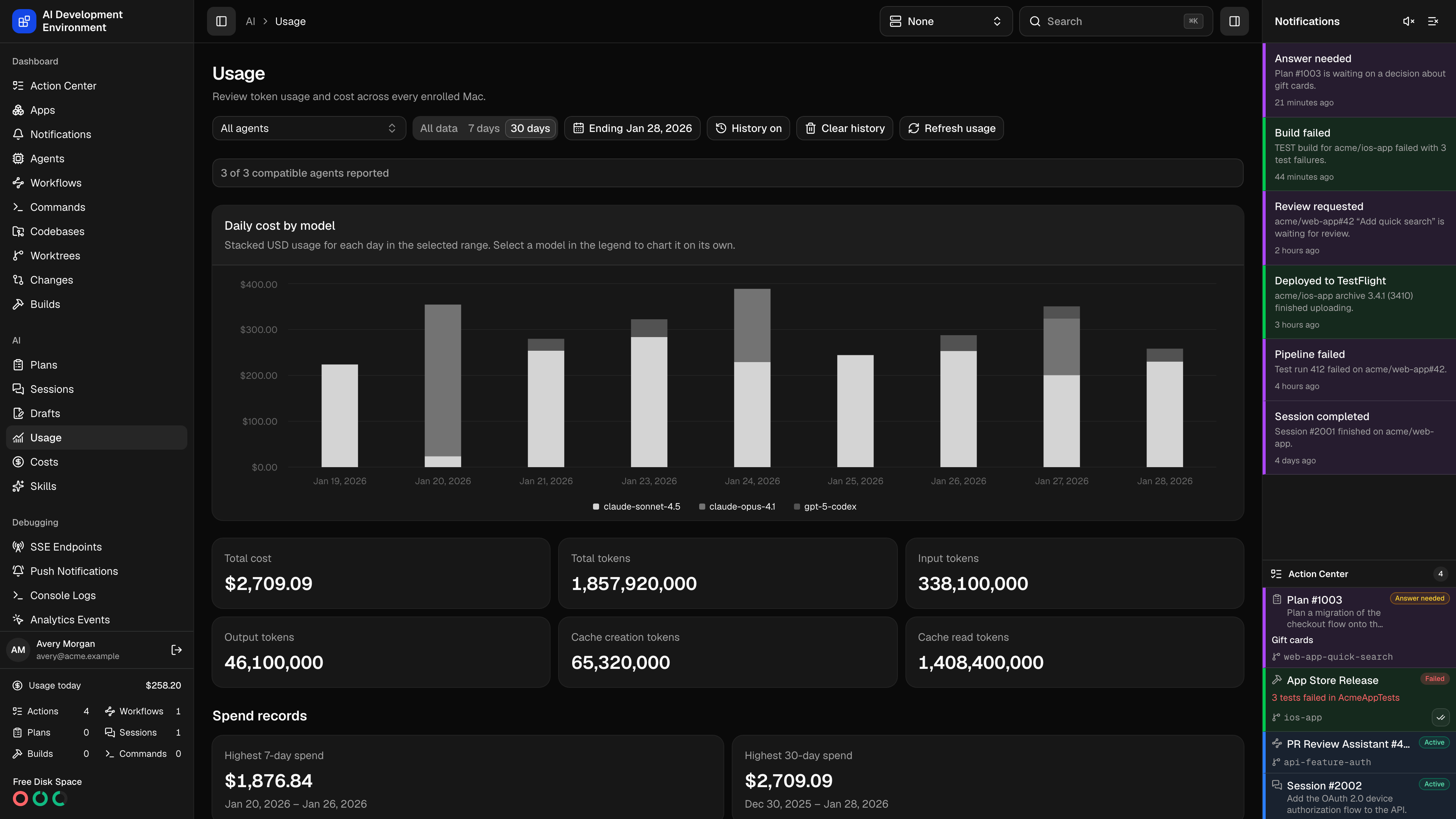
Task: Click the notifications list filter icon
Action: click(x=1433, y=22)
